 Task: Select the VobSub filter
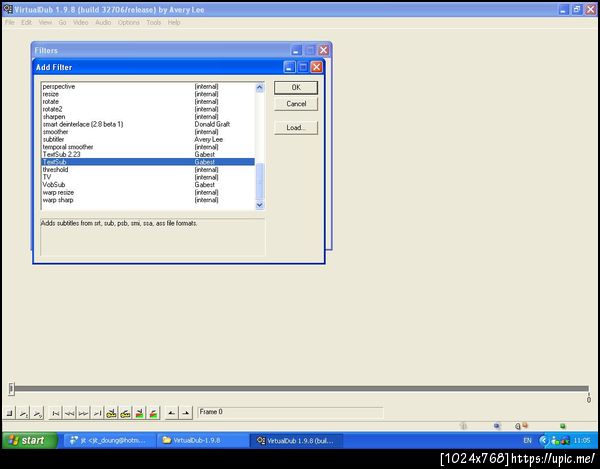click(148, 185)
